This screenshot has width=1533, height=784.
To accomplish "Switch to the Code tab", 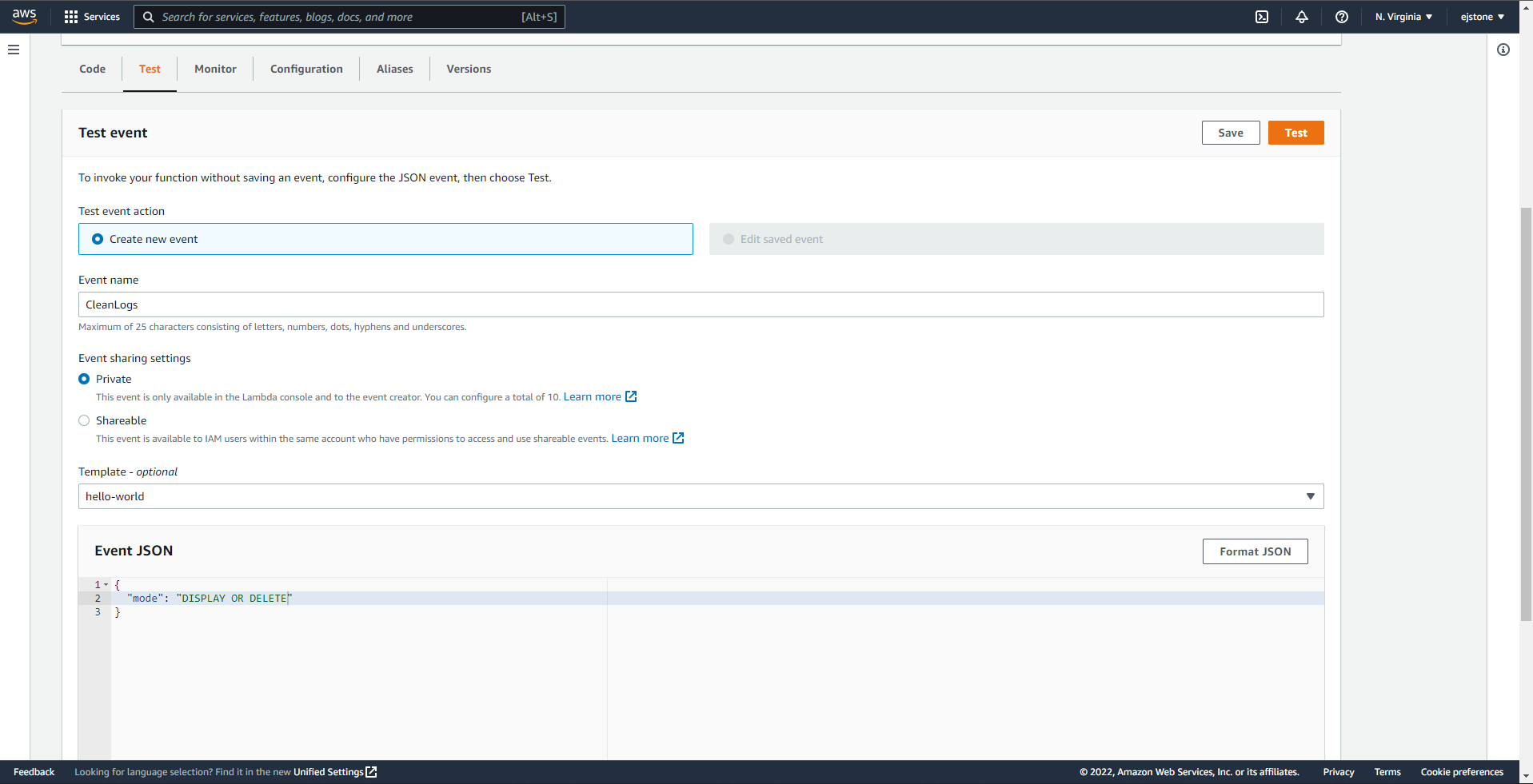I will [93, 69].
